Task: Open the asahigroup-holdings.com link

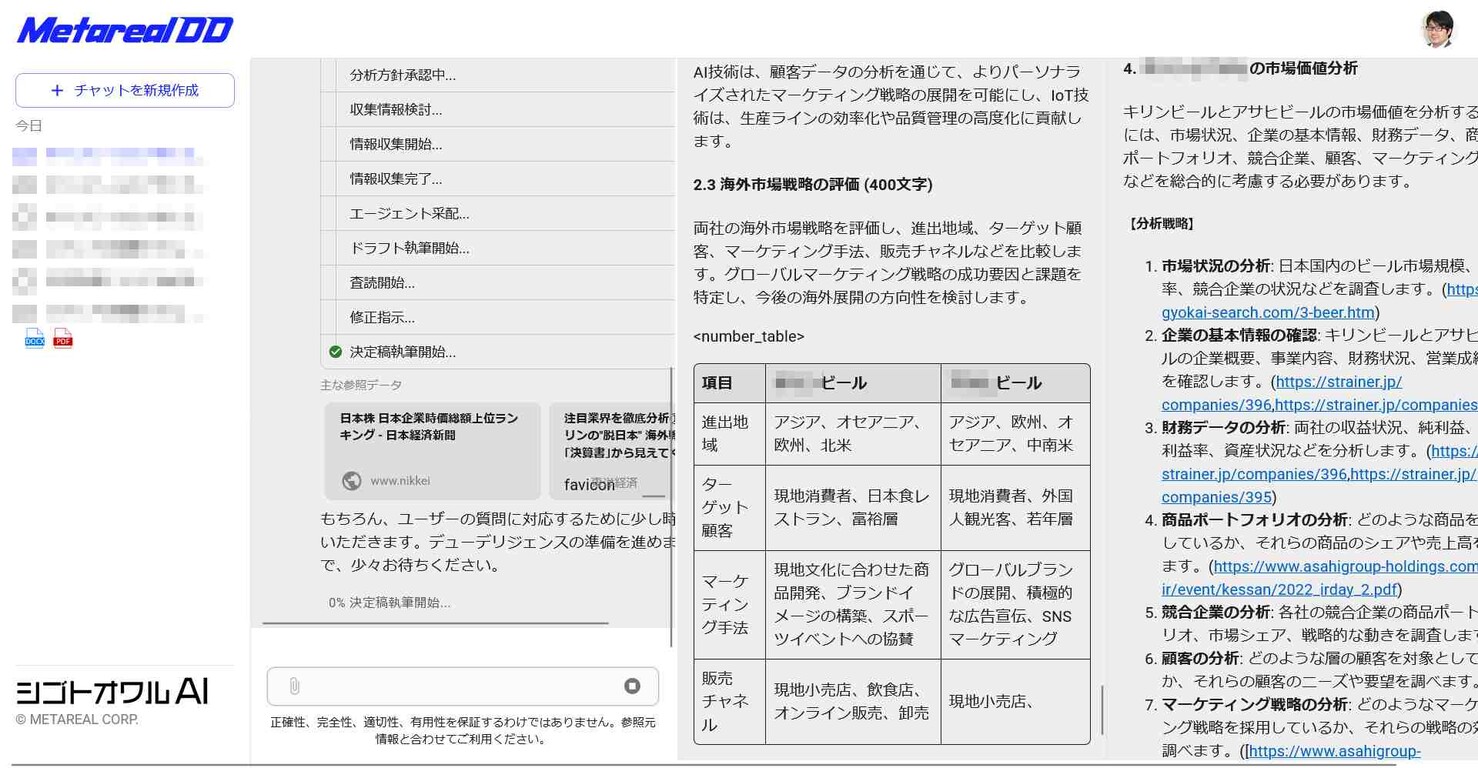Action: (x=1345, y=567)
